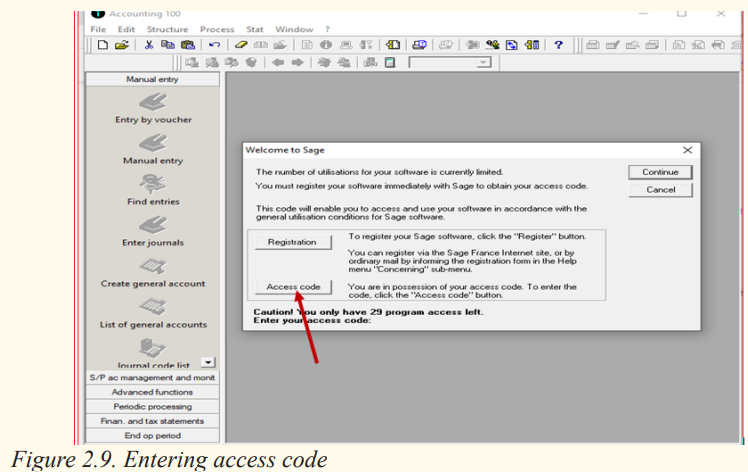The width and height of the screenshot is (748, 472).
Task: Click the Cut scissors icon
Action: pyautogui.click(x=149, y=45)
